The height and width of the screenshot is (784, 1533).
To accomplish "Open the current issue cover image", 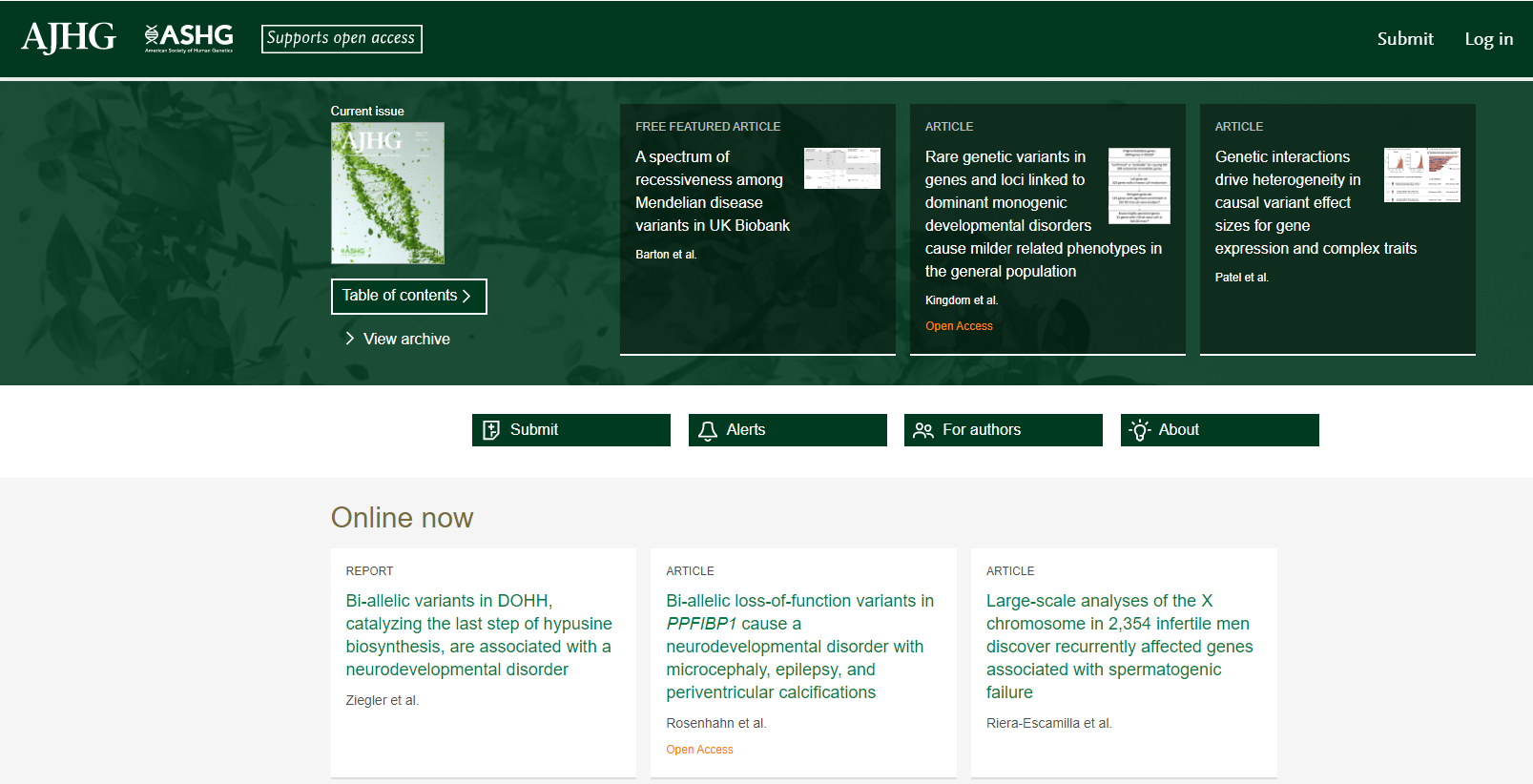I will coord(387,193).
